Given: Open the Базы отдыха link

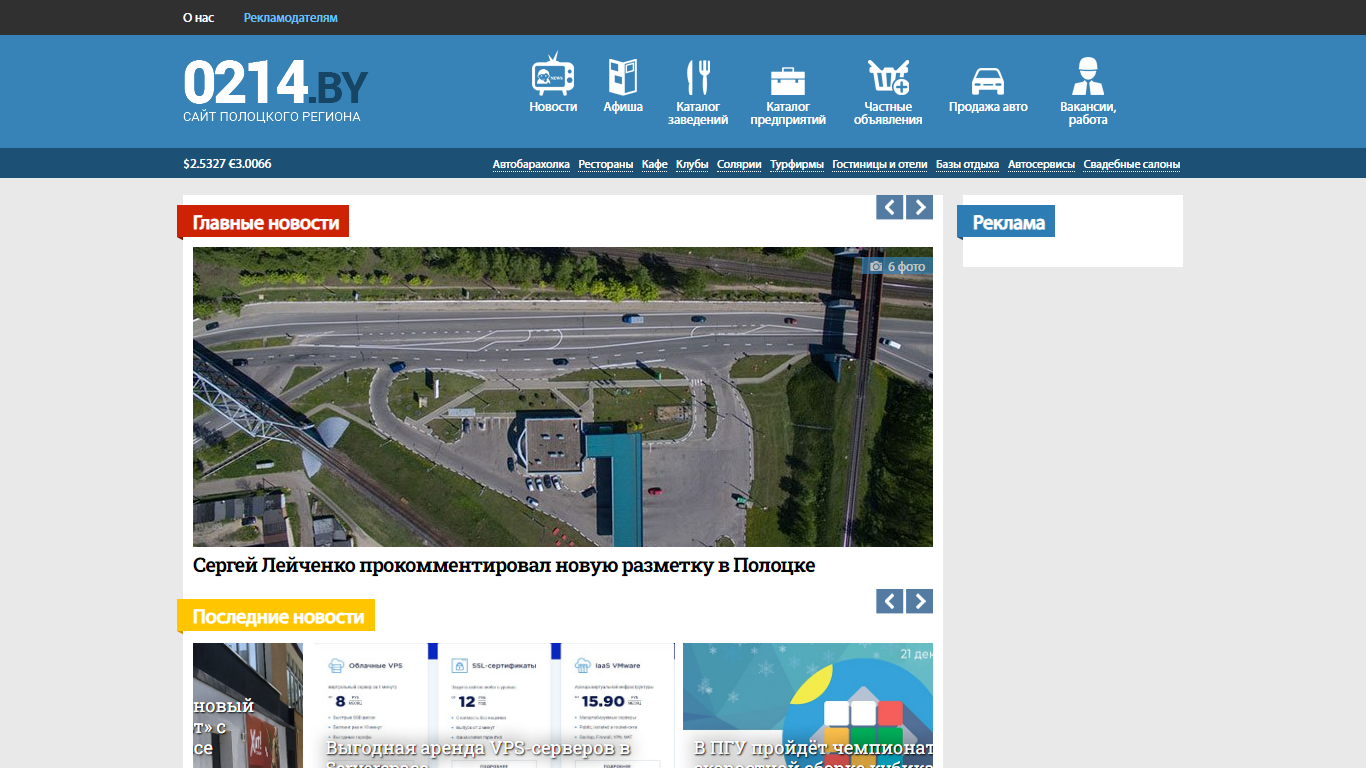Looking at the screenshot, I should (x=967, y=164).
